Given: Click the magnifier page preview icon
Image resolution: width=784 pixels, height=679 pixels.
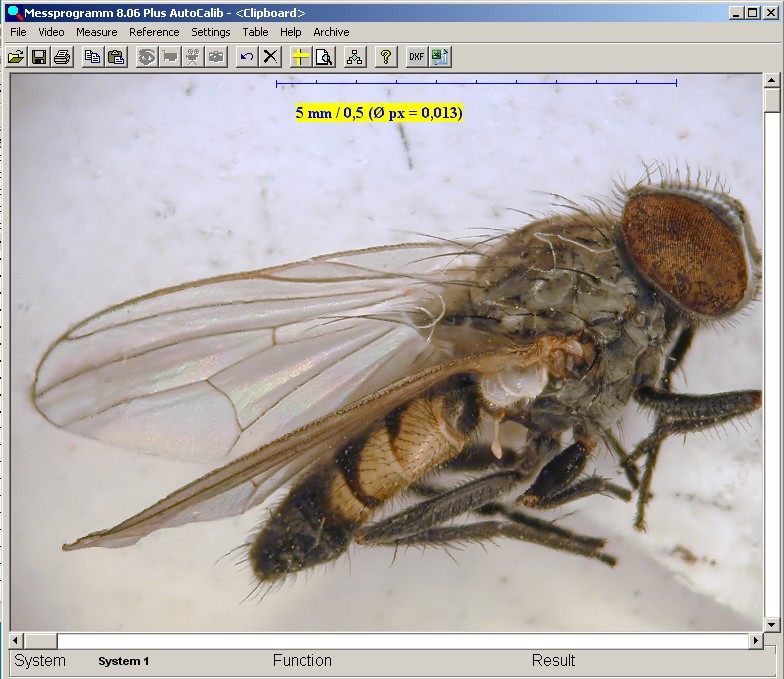Looking at the screenshot, I should coord(323,57).
